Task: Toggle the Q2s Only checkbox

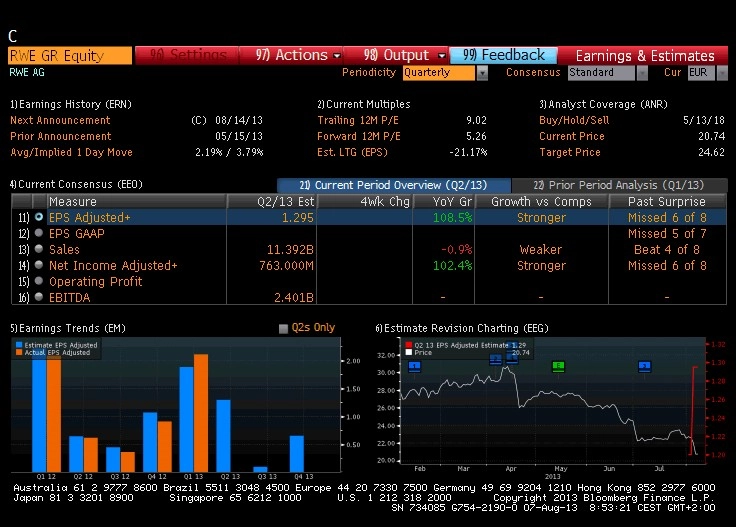Action: [283, 328]
